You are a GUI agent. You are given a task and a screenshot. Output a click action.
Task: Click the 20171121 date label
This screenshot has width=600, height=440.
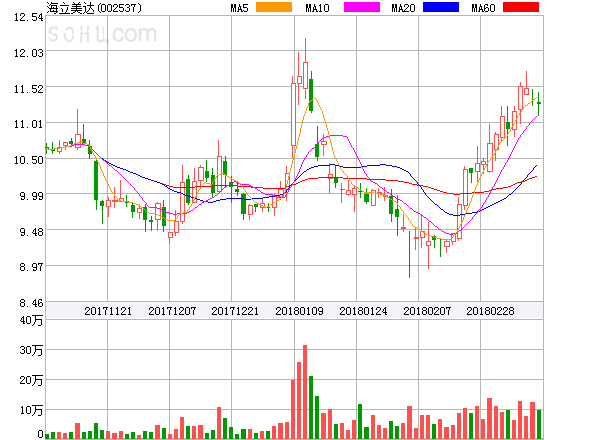click(x=108, y=311)
